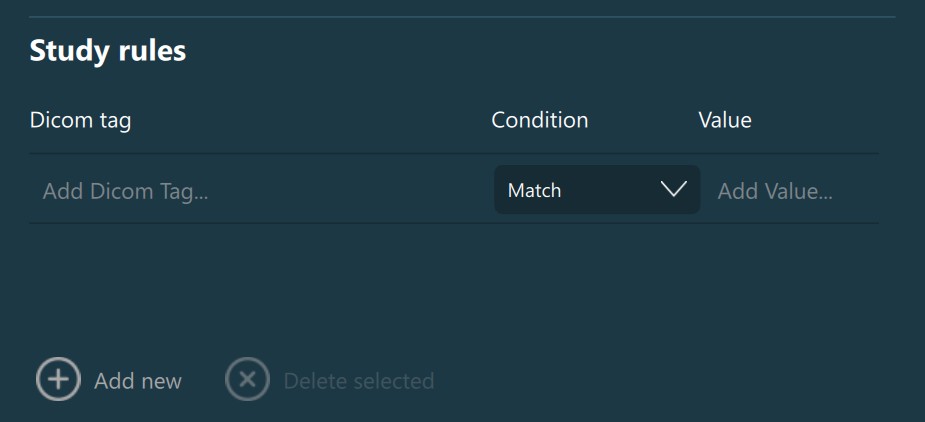Click the Value cell placeholder in the rule row
This screenshot has width=925, height=422.
775,190
